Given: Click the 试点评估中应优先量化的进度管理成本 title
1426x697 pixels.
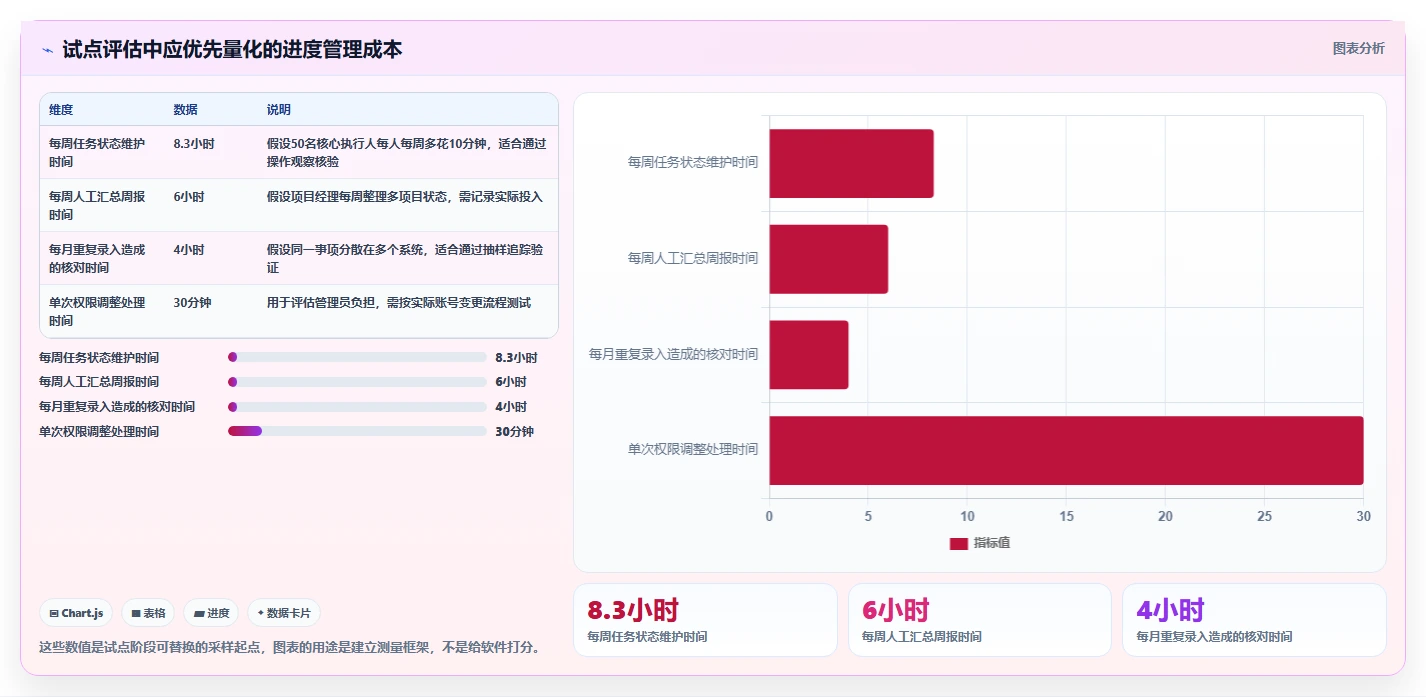Looking at the screenshot, I should [x=232, y=49].
